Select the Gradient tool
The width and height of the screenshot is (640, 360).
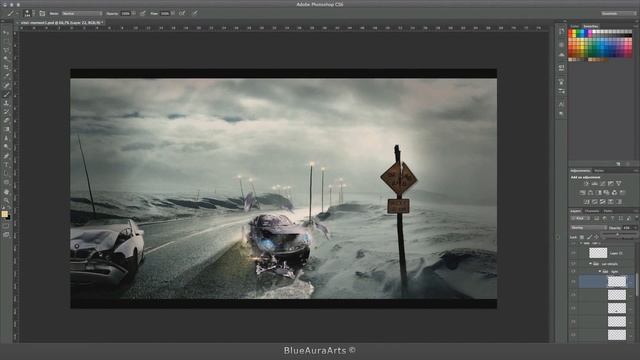6,129
